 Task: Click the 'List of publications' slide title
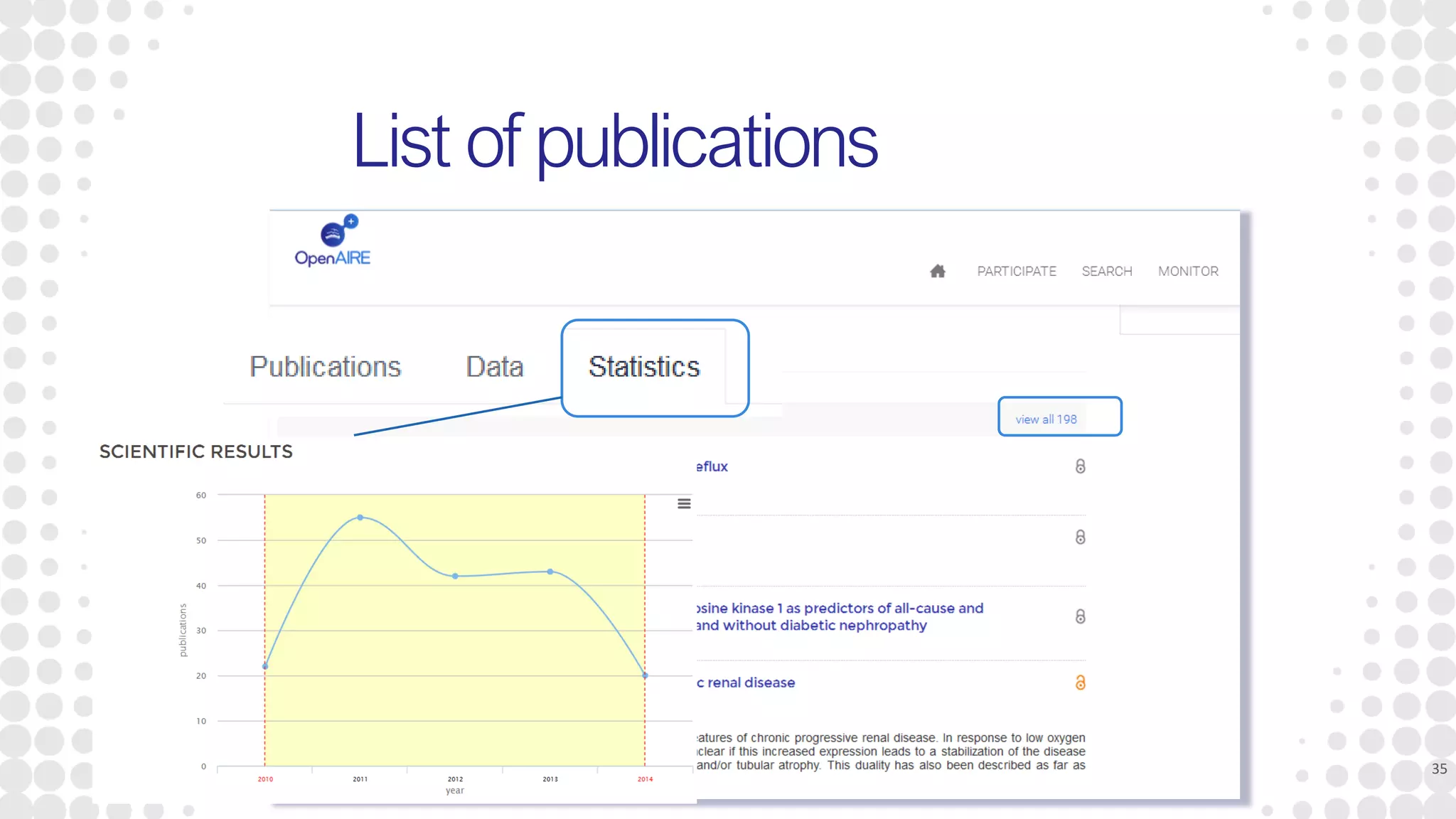coord(616,142)
